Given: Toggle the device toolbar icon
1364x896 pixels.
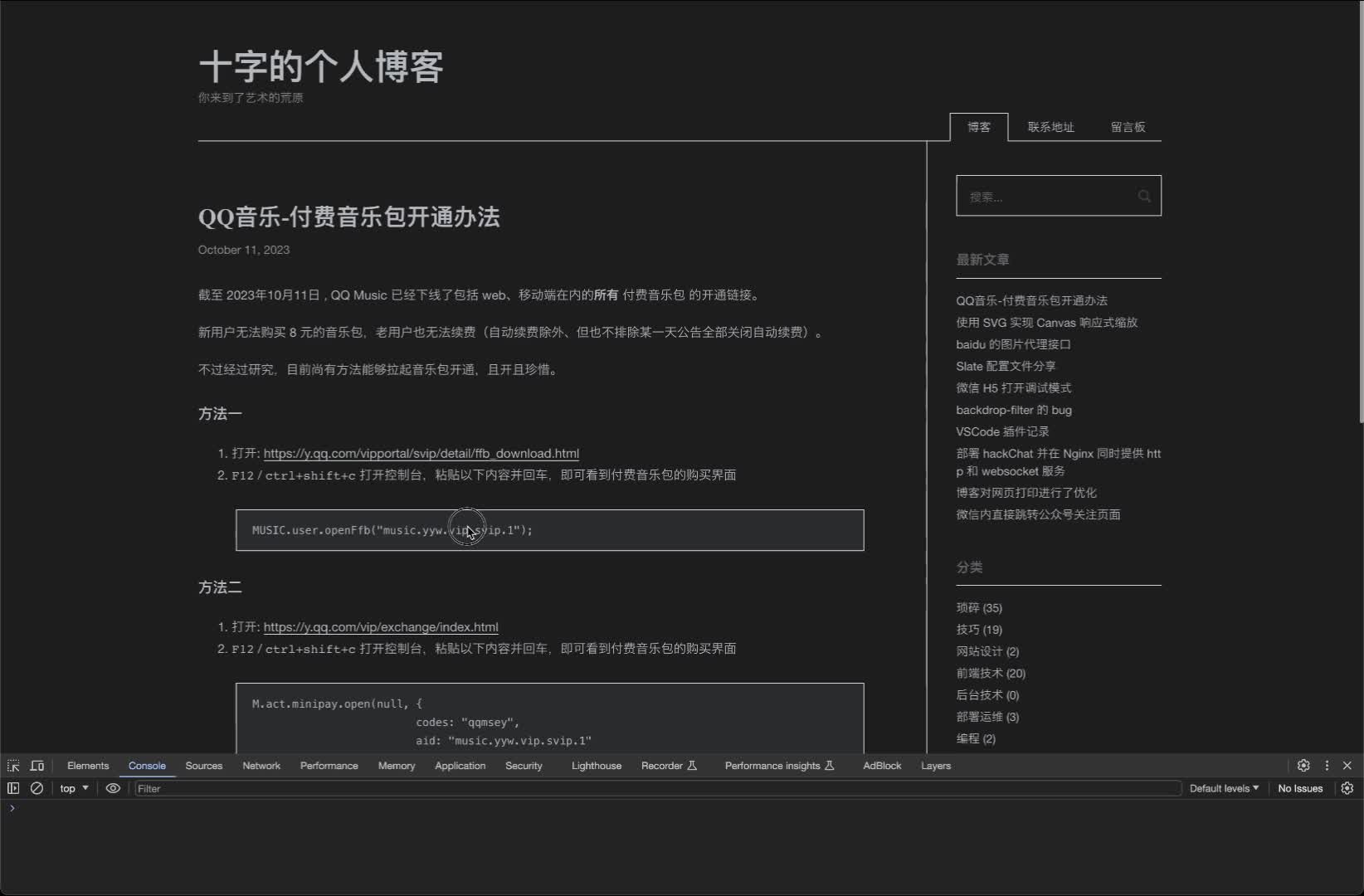Looking at the screenshot, I should coord(37,766).
